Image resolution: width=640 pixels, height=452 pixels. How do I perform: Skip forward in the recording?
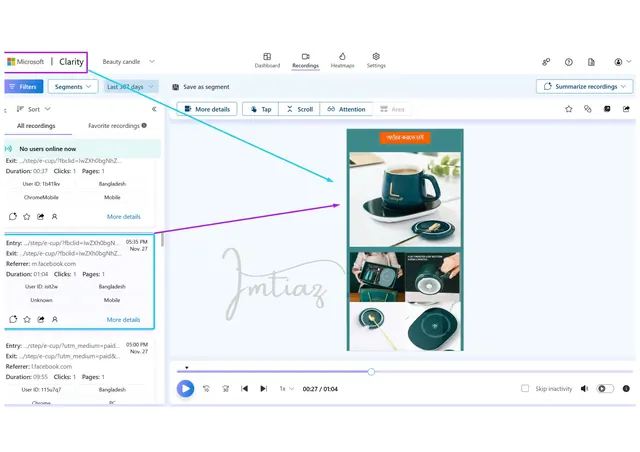[x=225, y=388]
